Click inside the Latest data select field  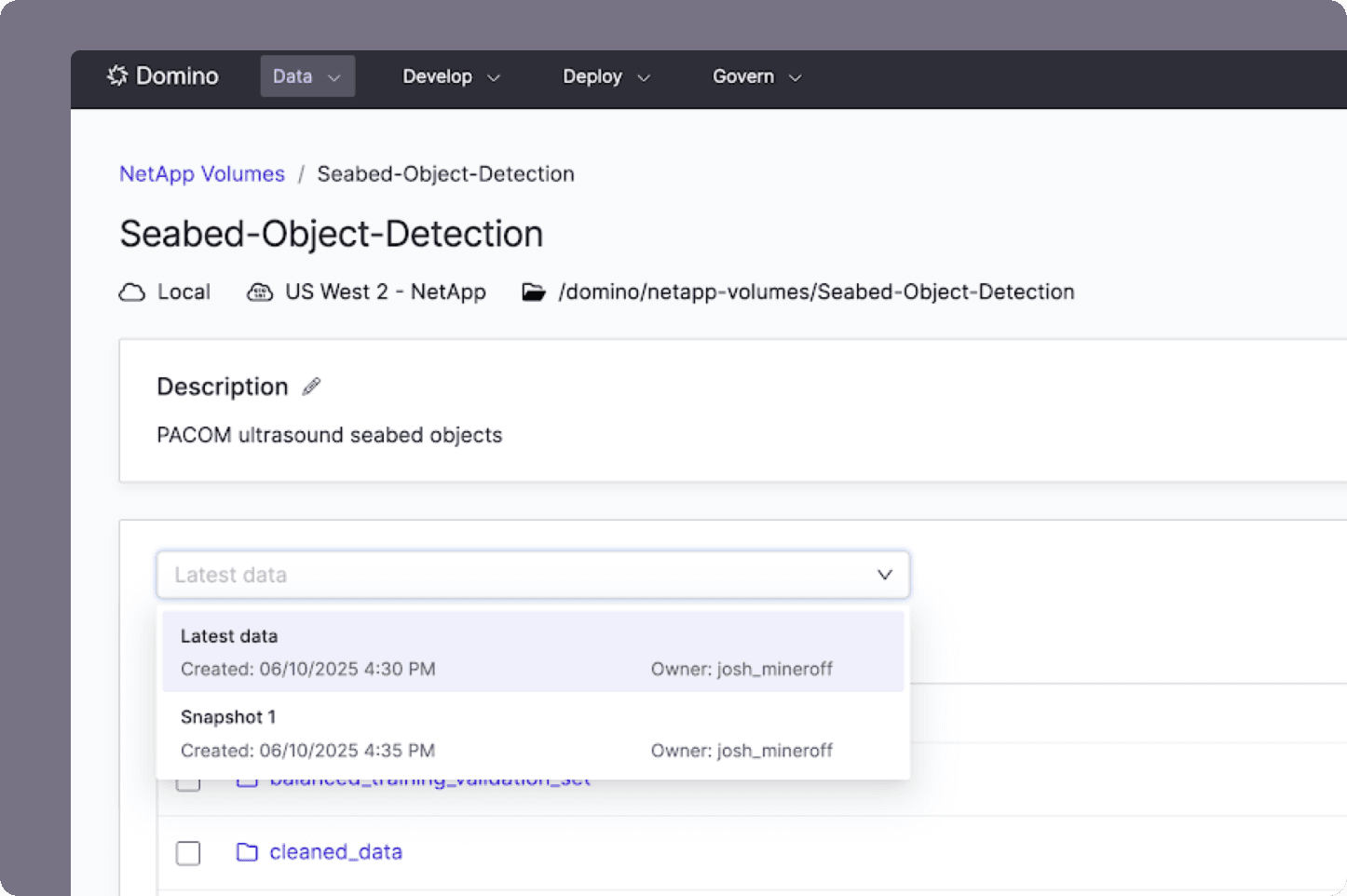tap(533, 575)
